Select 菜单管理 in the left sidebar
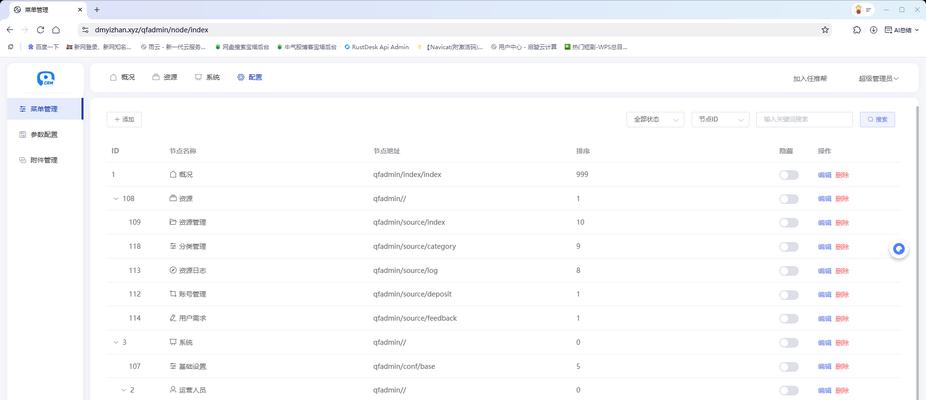The width and height of the screenshot is (926, 400). click(45, 109)
